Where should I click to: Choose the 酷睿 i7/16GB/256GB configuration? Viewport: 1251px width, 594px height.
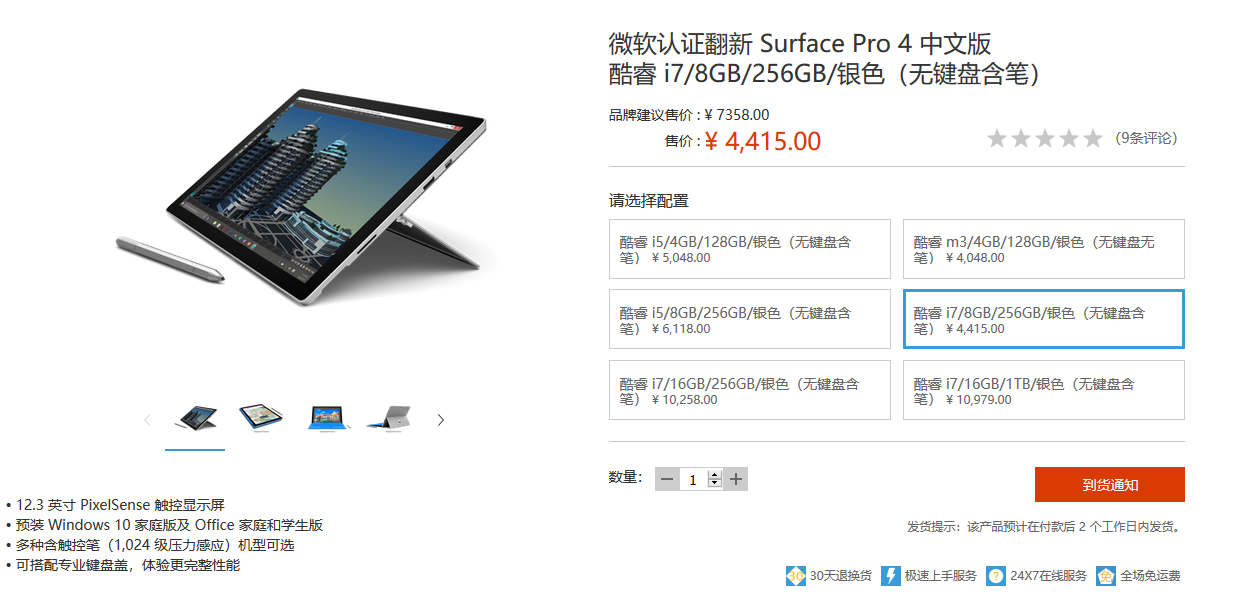tap(750, 391)
